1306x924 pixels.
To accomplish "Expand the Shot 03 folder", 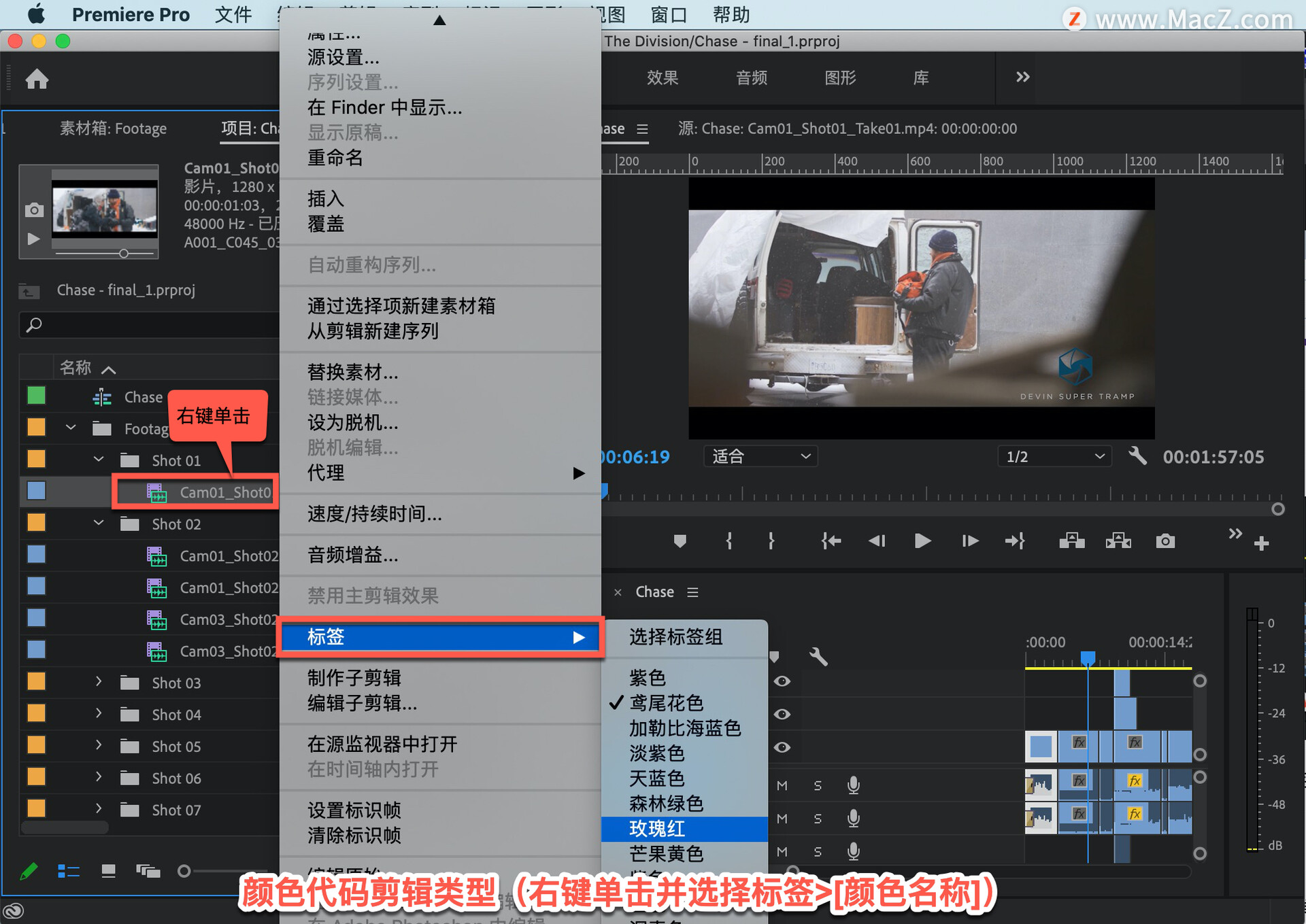I will (x=99, y=682).
